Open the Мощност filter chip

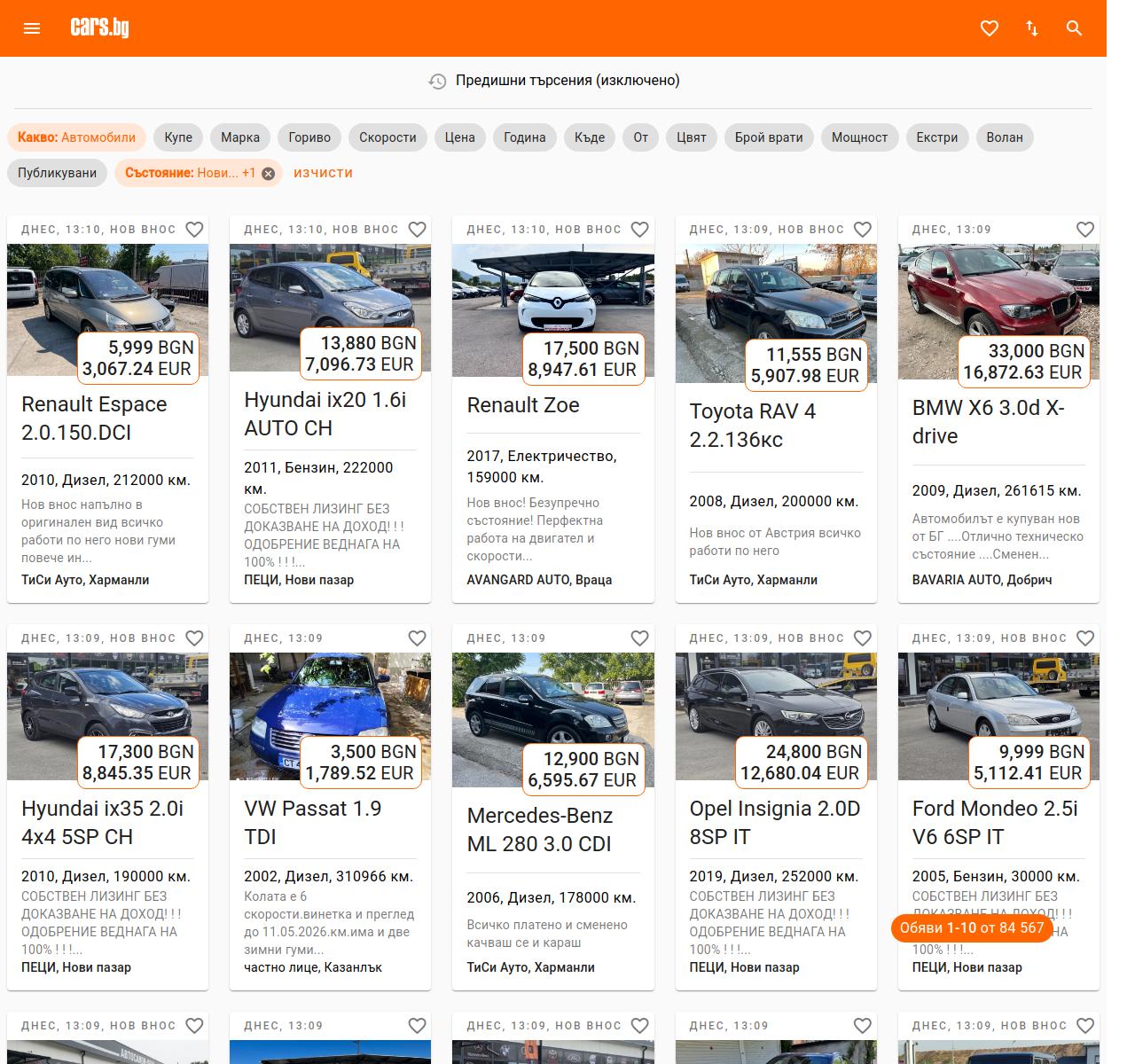pyautogui.click(x=859, y=137)
